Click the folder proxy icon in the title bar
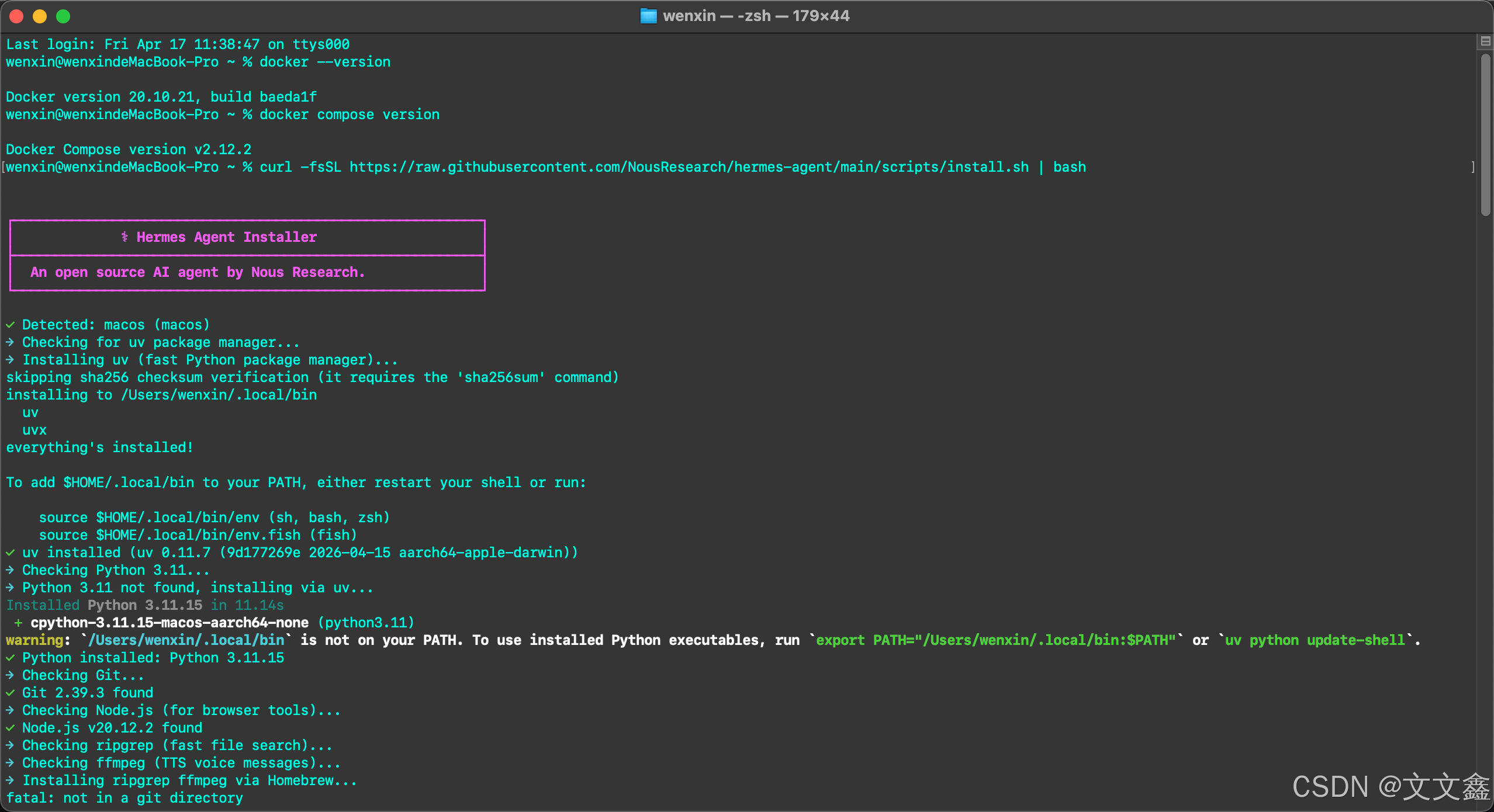Screen dimensions: 1494x812 click(x=648, y=16)
